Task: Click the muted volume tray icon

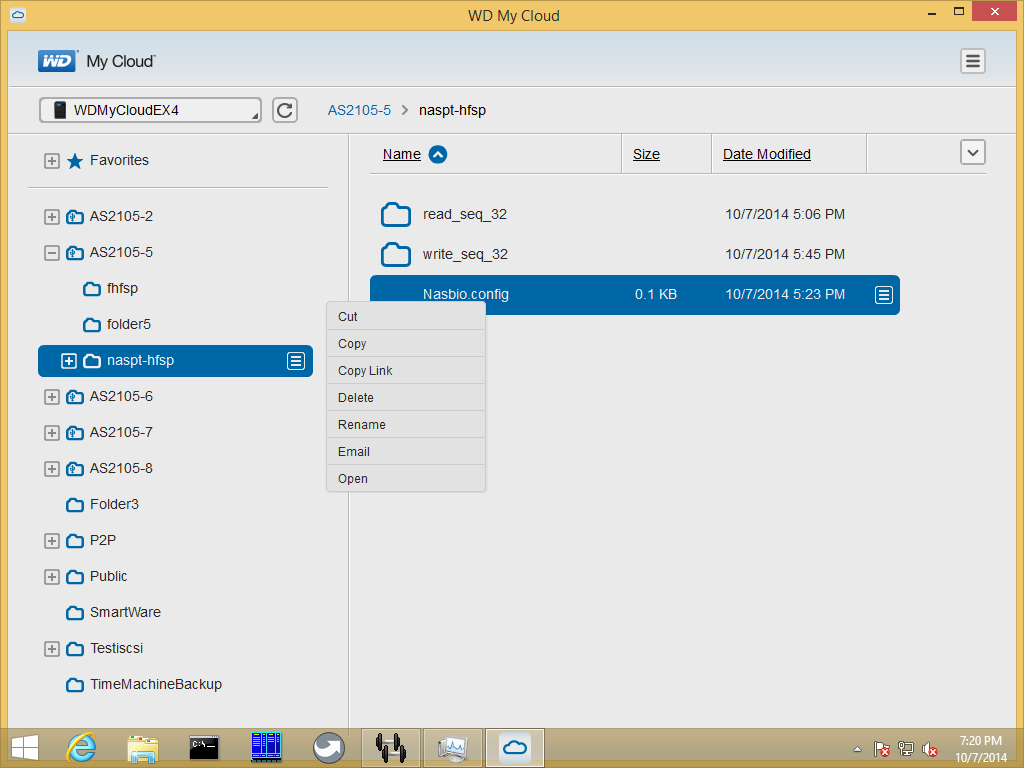Action: (929, 749)
